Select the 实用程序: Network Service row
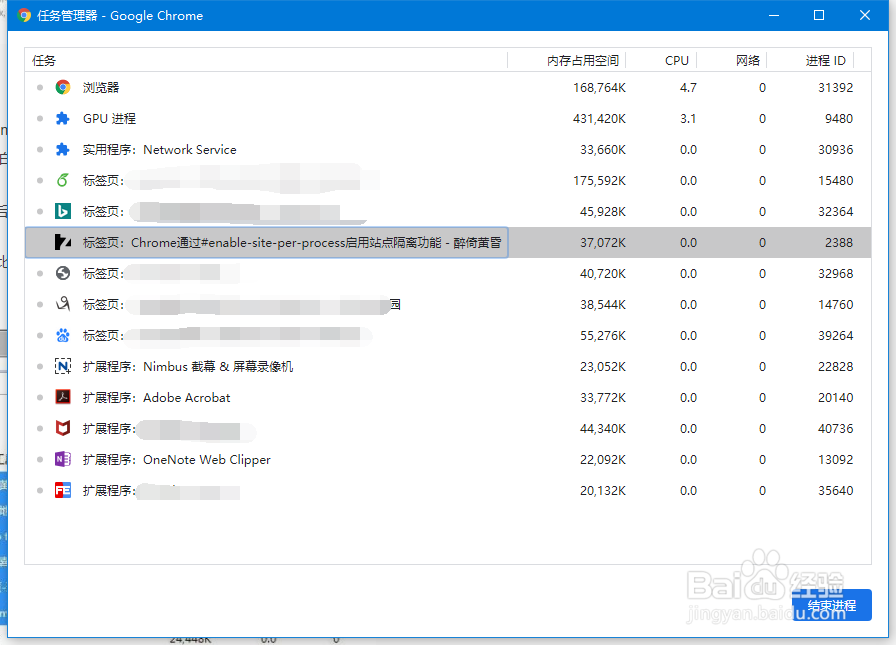This screenshot has height=645, width=896. click(x=448, y=150)
